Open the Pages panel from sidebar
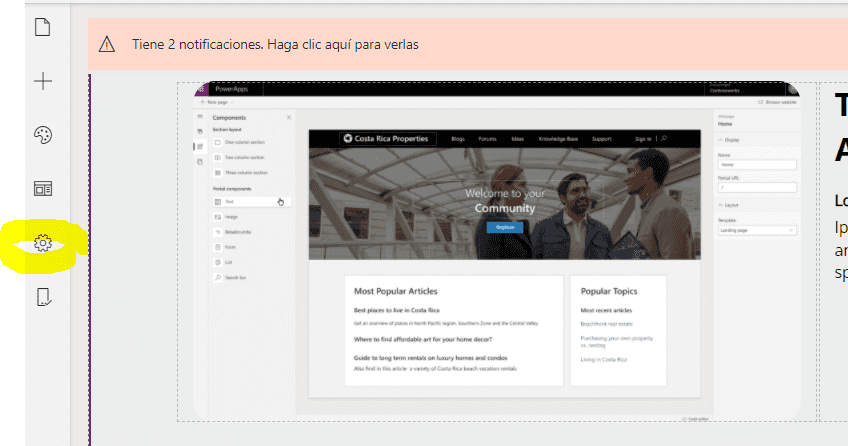848x446 pixels. tap(43, 27)
